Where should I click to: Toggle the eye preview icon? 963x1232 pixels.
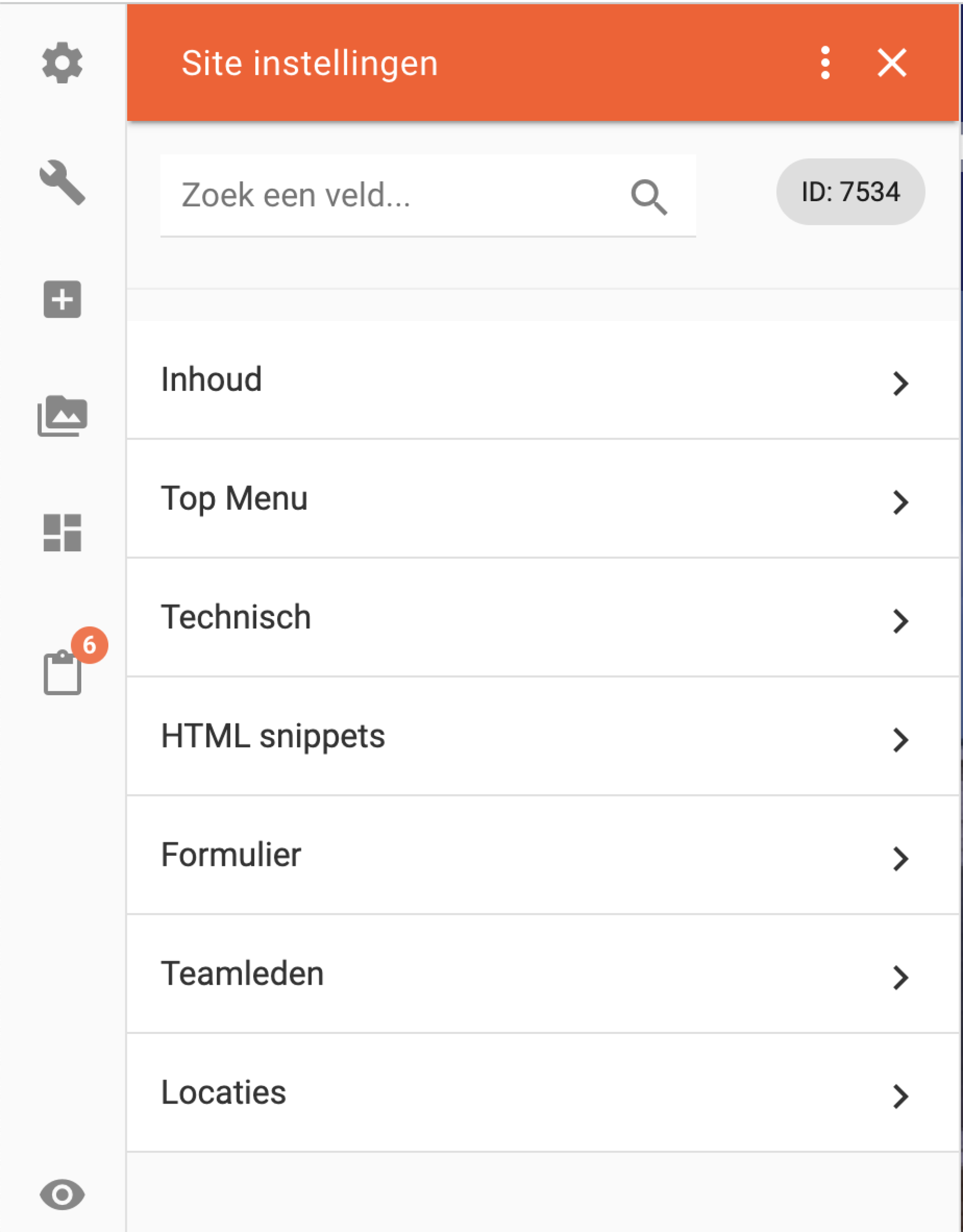(62, 1194)
